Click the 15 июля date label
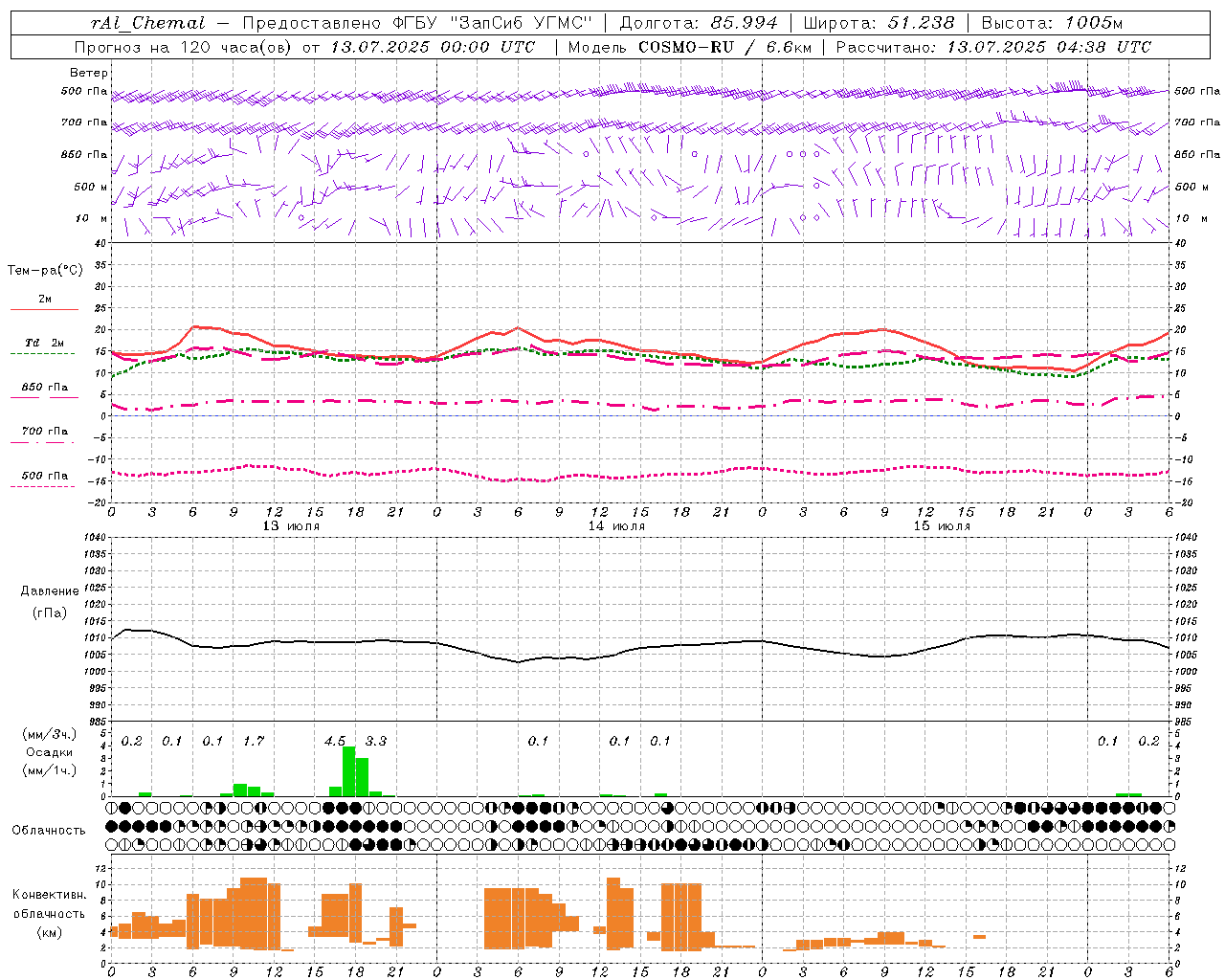 [942, 525]
